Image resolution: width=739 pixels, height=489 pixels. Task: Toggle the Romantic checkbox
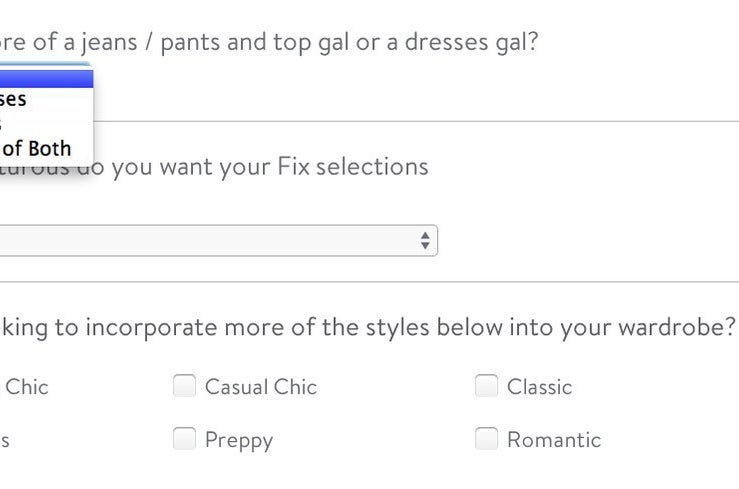click(x=486, y=439)
